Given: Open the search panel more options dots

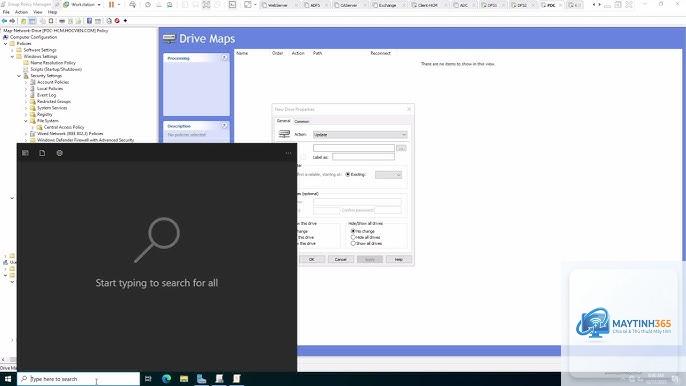Looking at the screenshot, I should [x=288, y=153].
